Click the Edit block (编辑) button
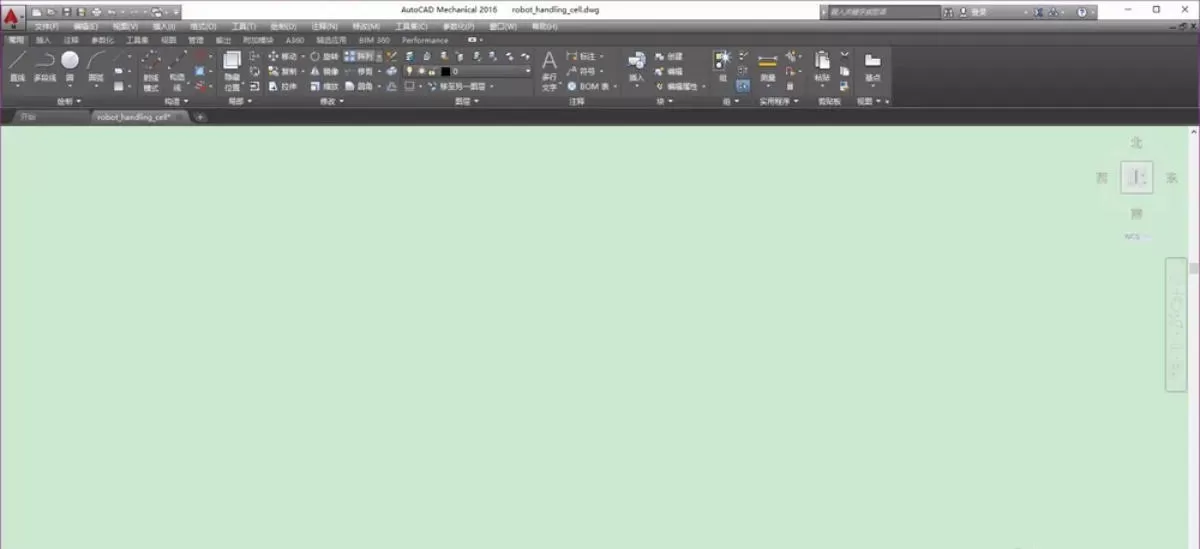Screen dimensions: 1200x549 tap(669, 71)
